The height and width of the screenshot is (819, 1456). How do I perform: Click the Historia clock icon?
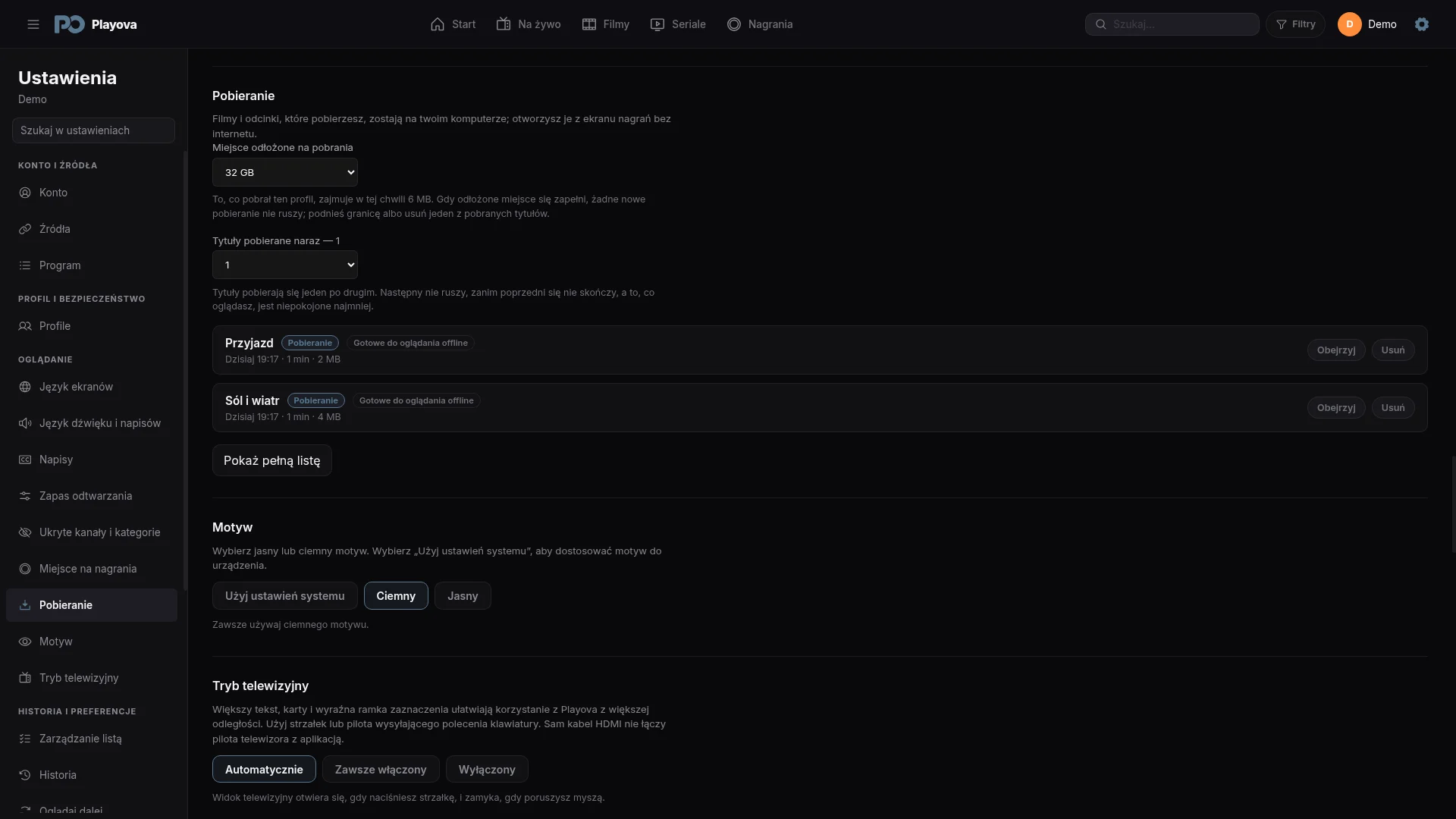25,775
